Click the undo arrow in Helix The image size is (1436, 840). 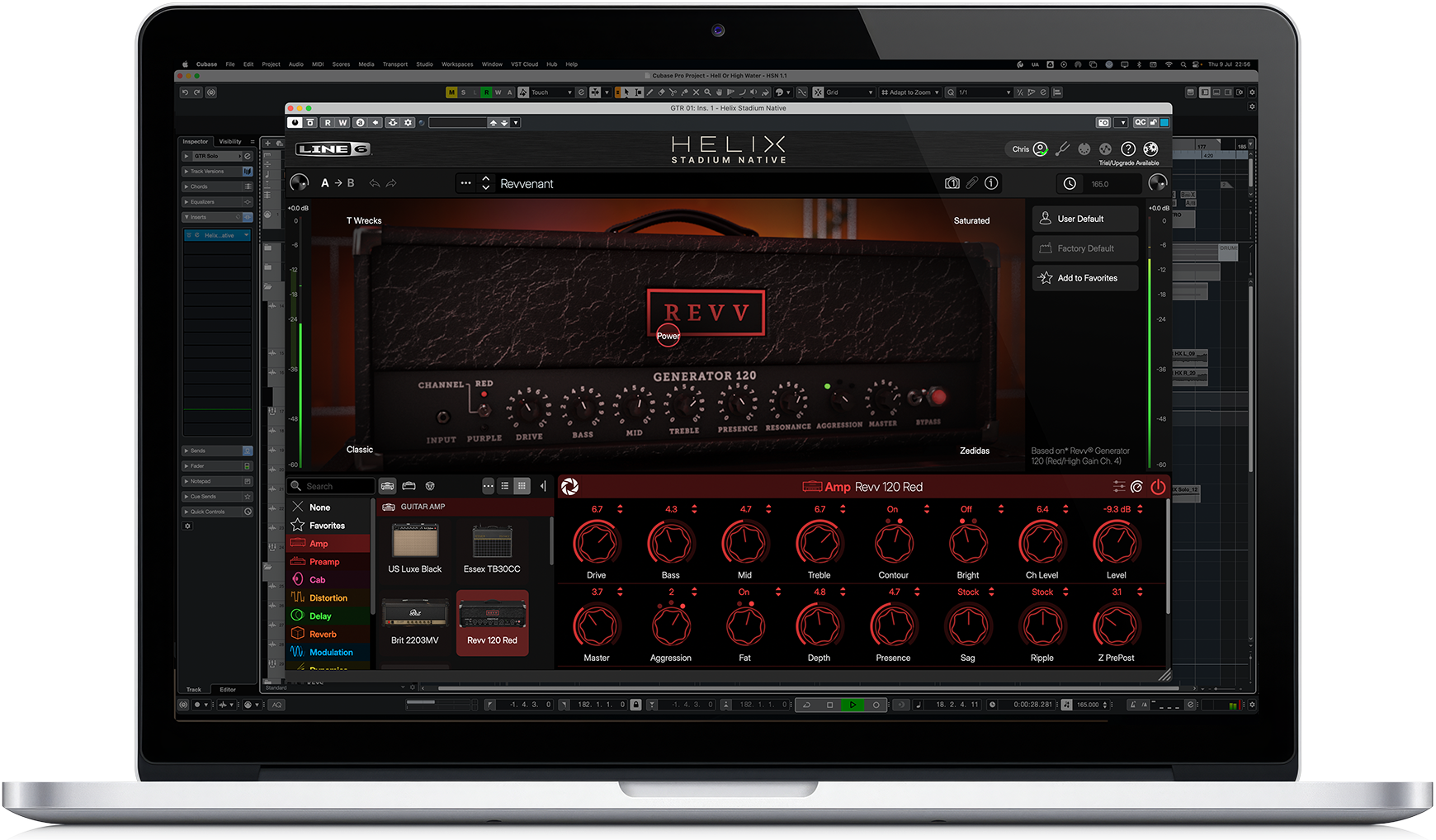pyautogui.click(x=375, y=183)
